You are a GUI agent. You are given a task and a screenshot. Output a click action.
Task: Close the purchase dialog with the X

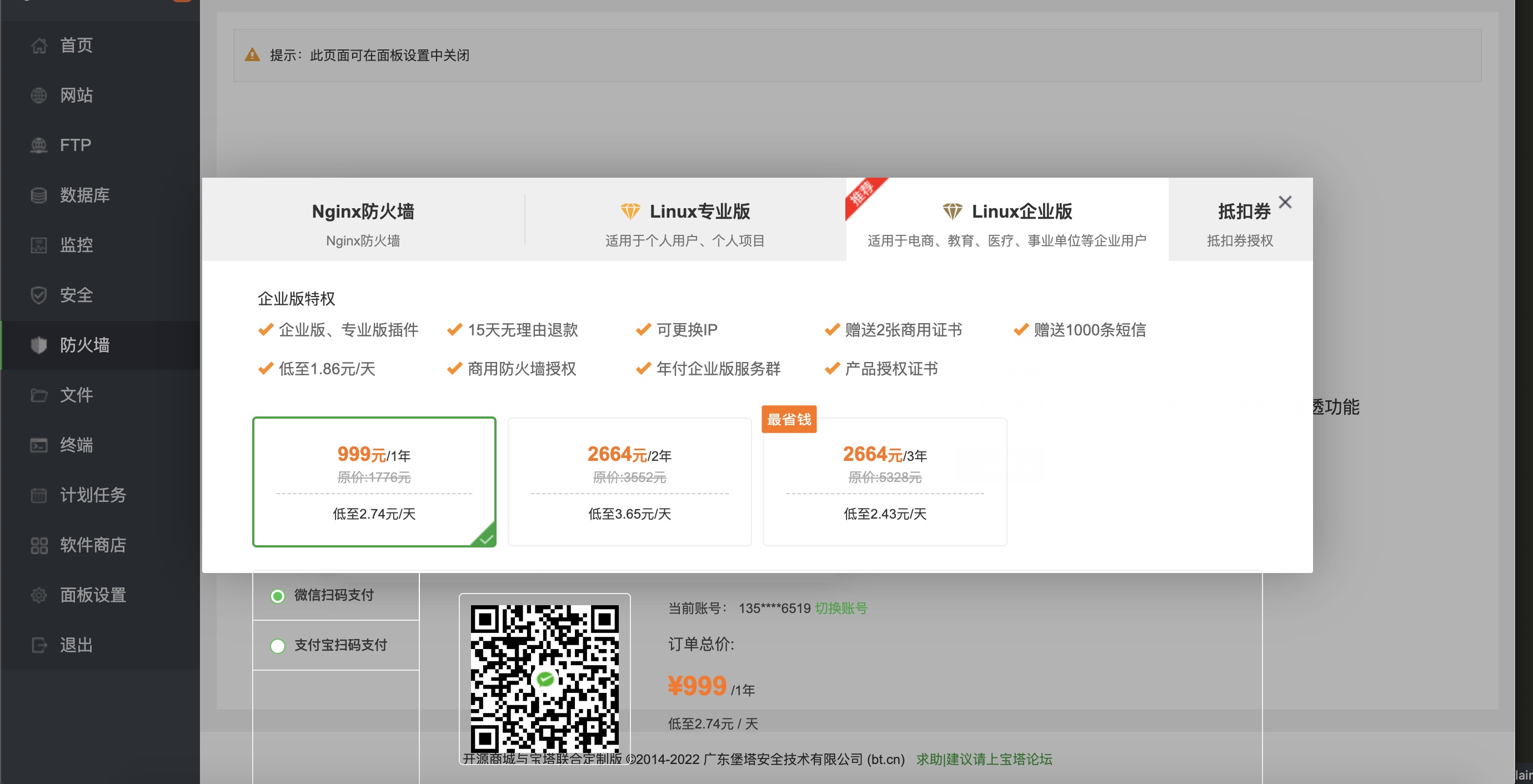pos(1285,202)
